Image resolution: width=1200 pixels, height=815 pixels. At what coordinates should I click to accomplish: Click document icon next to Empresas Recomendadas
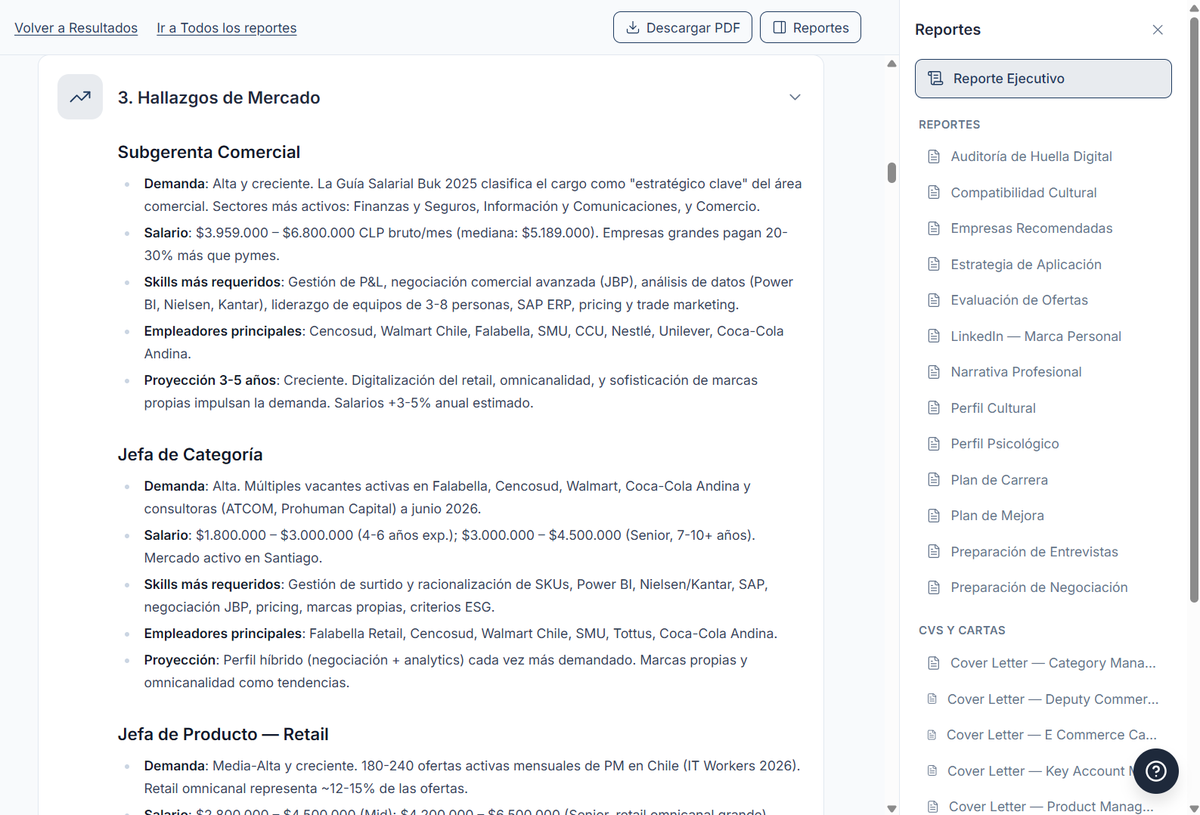coord(934,228)
